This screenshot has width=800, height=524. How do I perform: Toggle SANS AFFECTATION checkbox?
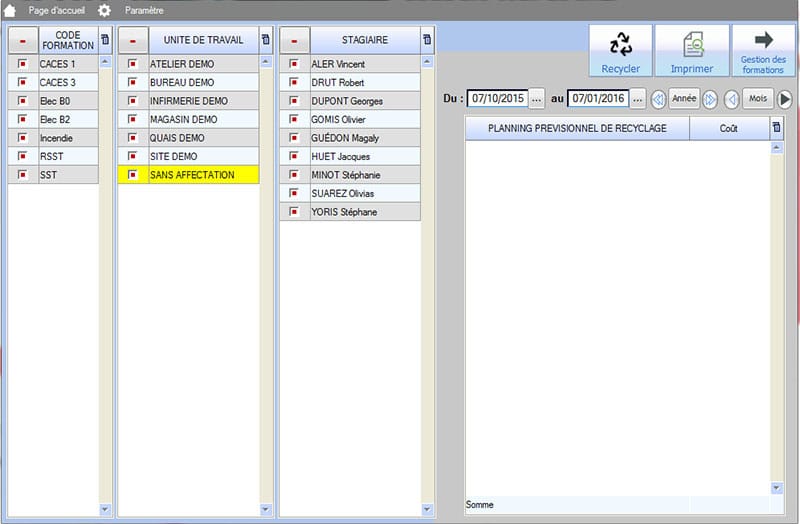133,174
